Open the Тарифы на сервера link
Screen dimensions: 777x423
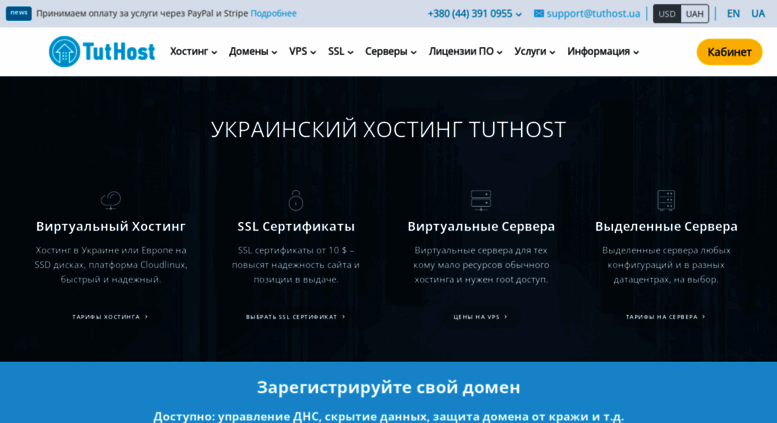(x=666, y=317)
